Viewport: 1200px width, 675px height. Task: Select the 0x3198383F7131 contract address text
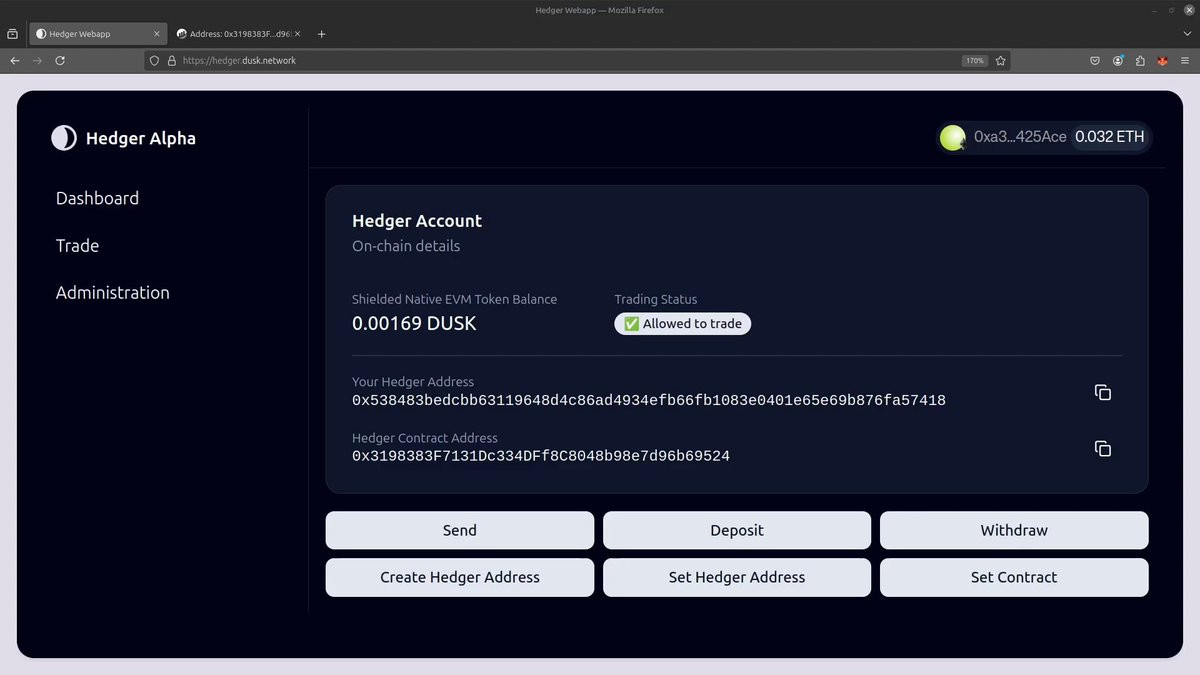pos(541,456)
